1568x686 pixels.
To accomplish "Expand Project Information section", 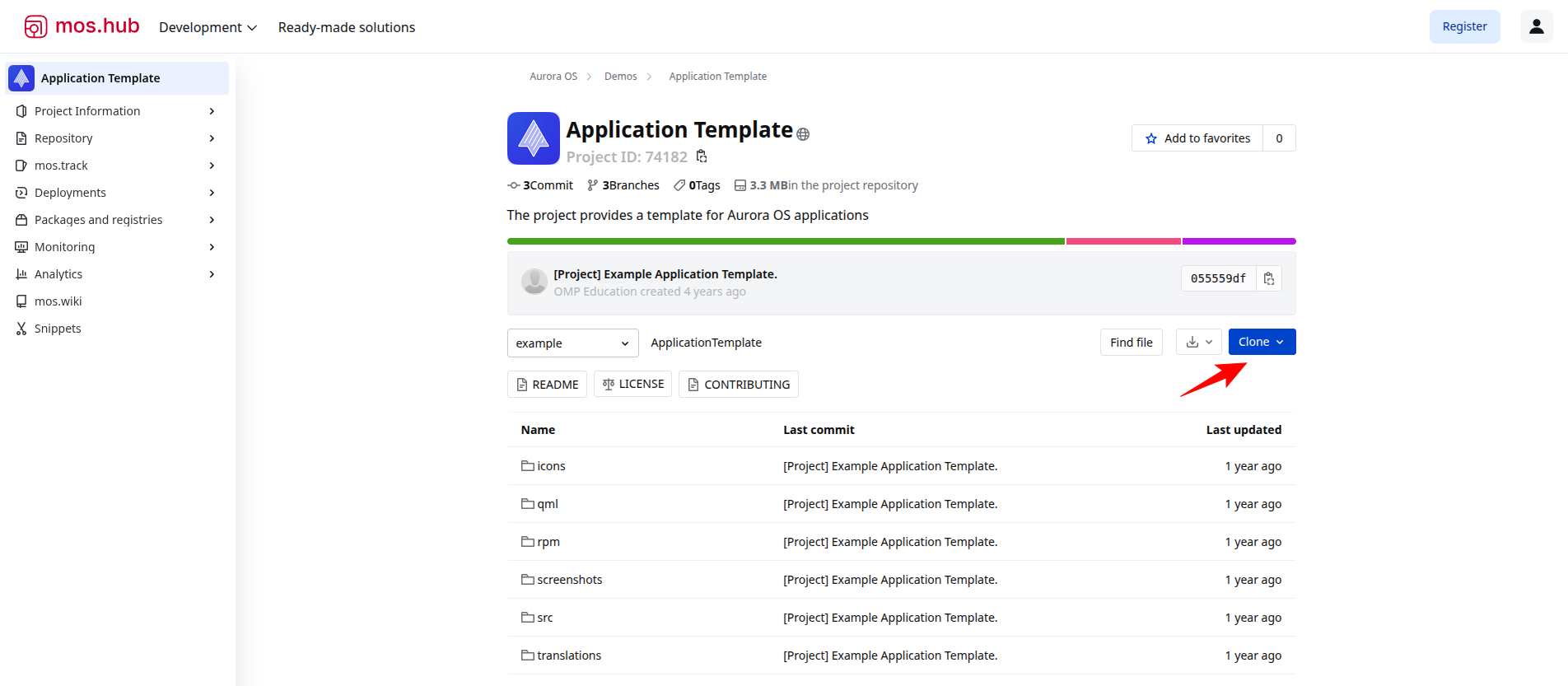I will (x=117, y=111).
